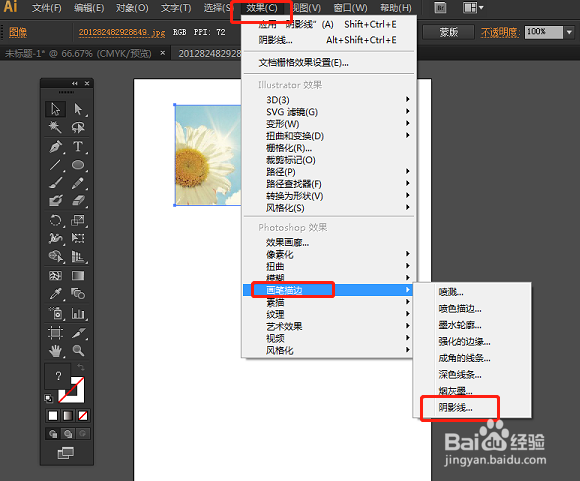Screen dimensions: 580x481
Task: Click the 蒙版 button
Action: pyautogui.click(x=448, y=32)
